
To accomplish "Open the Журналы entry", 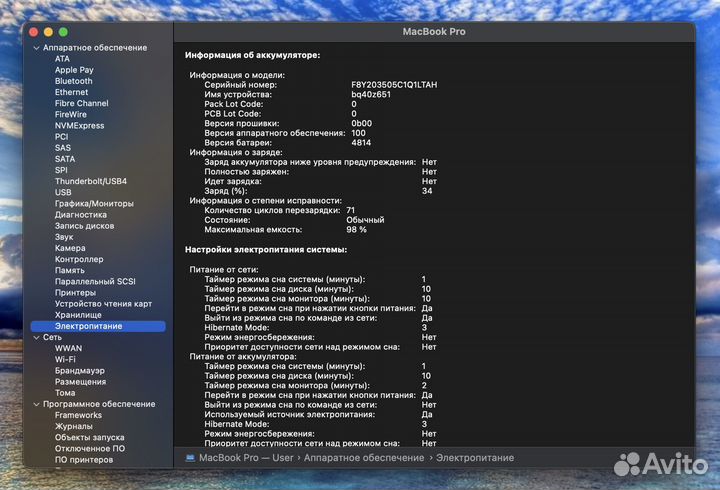I will tap(73, 426).
